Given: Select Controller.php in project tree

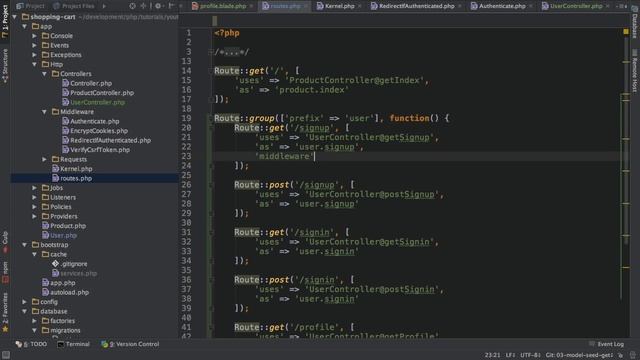Looking at the screenshot, I should tap(87, 83).
